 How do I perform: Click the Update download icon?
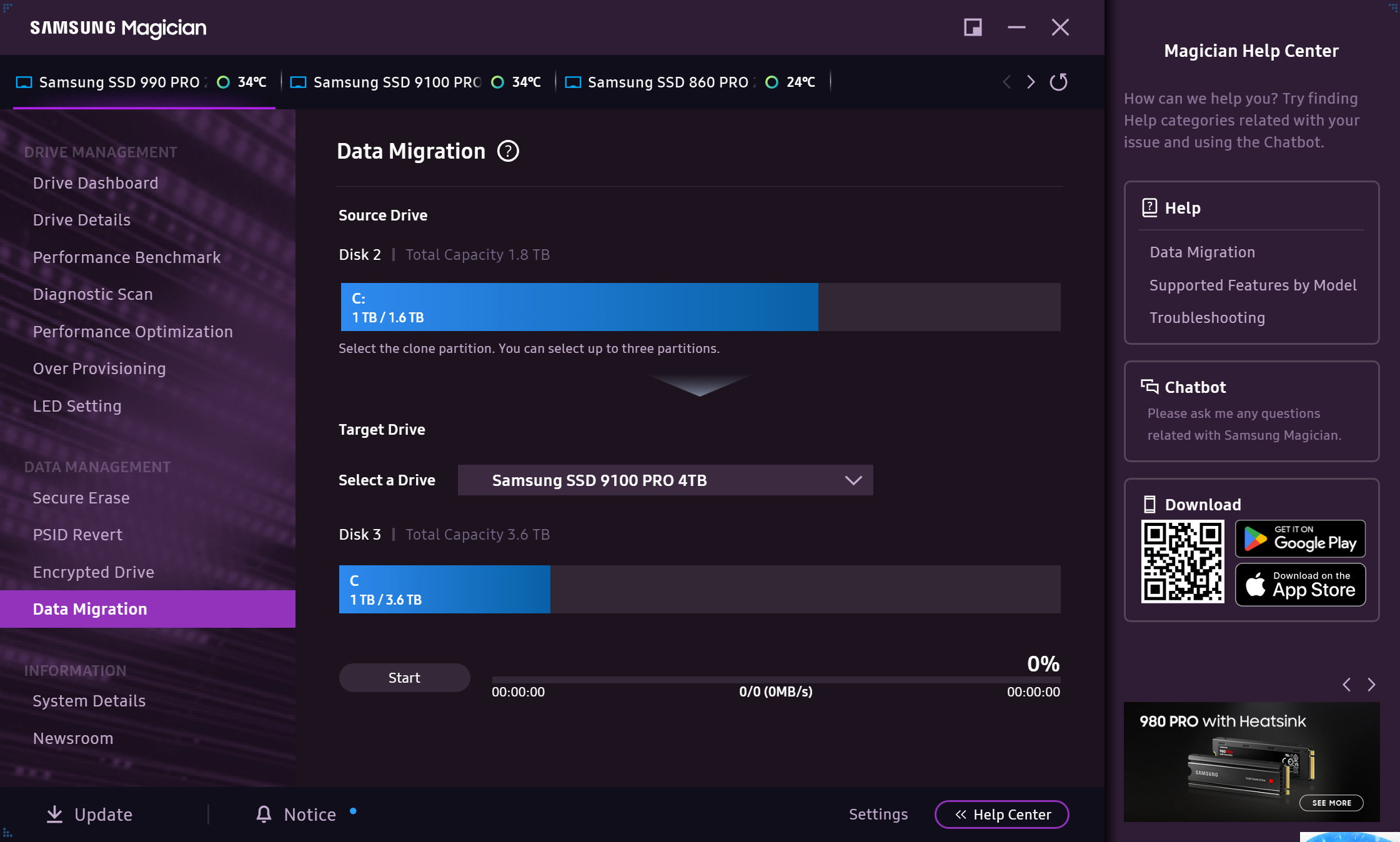tap(55, 814)
